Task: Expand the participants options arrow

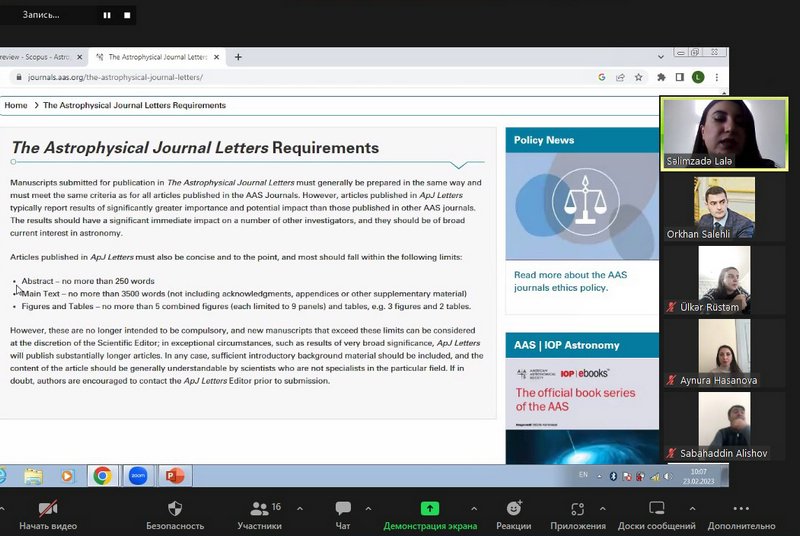Action: tap(300, 509)
